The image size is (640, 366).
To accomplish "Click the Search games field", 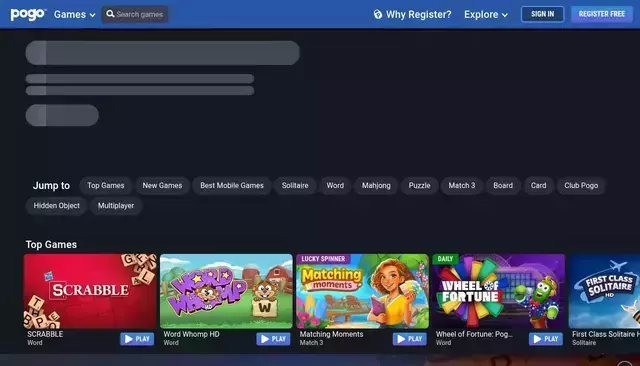I will pyautogui.click(x=135, y=14).
